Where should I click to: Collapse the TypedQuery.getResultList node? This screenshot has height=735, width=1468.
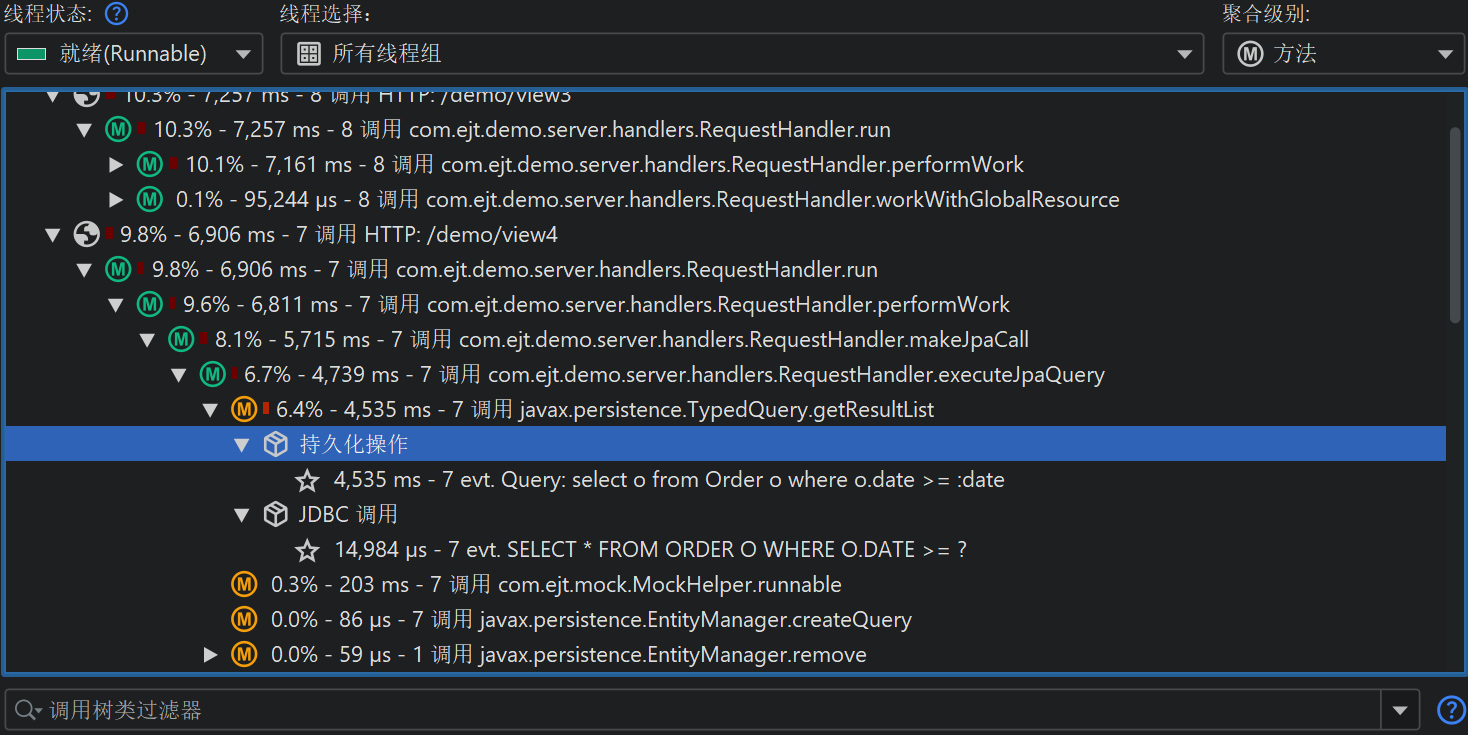pos(210,410)
